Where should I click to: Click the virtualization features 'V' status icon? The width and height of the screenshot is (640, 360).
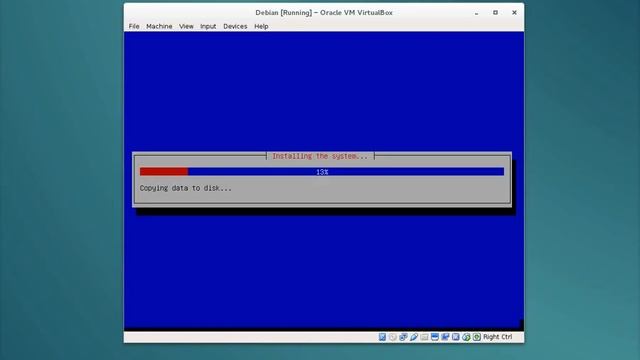pyautogui.click(x=456, y=337)
